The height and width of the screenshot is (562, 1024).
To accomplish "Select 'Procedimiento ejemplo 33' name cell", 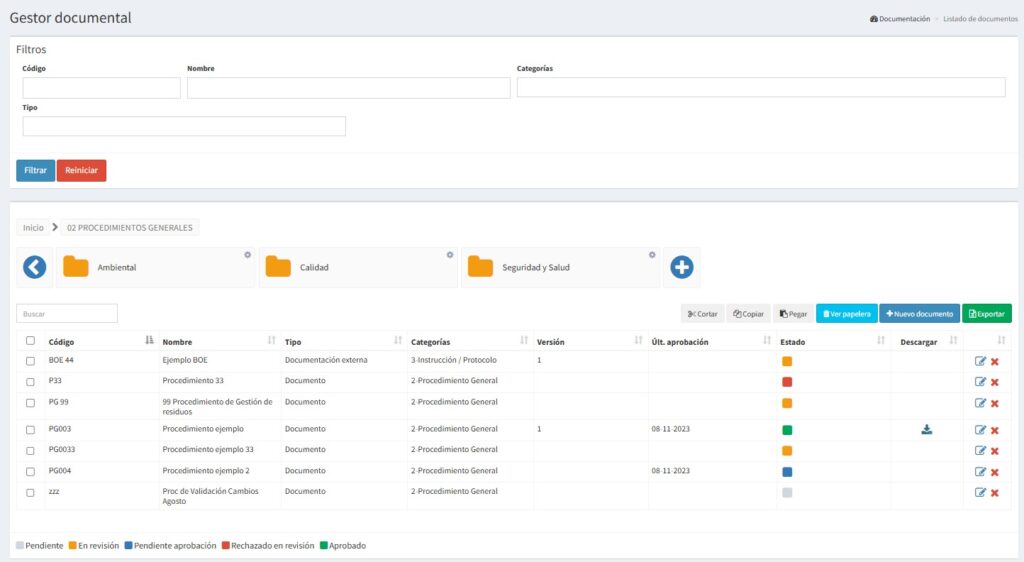I will (x=208, y=449).
